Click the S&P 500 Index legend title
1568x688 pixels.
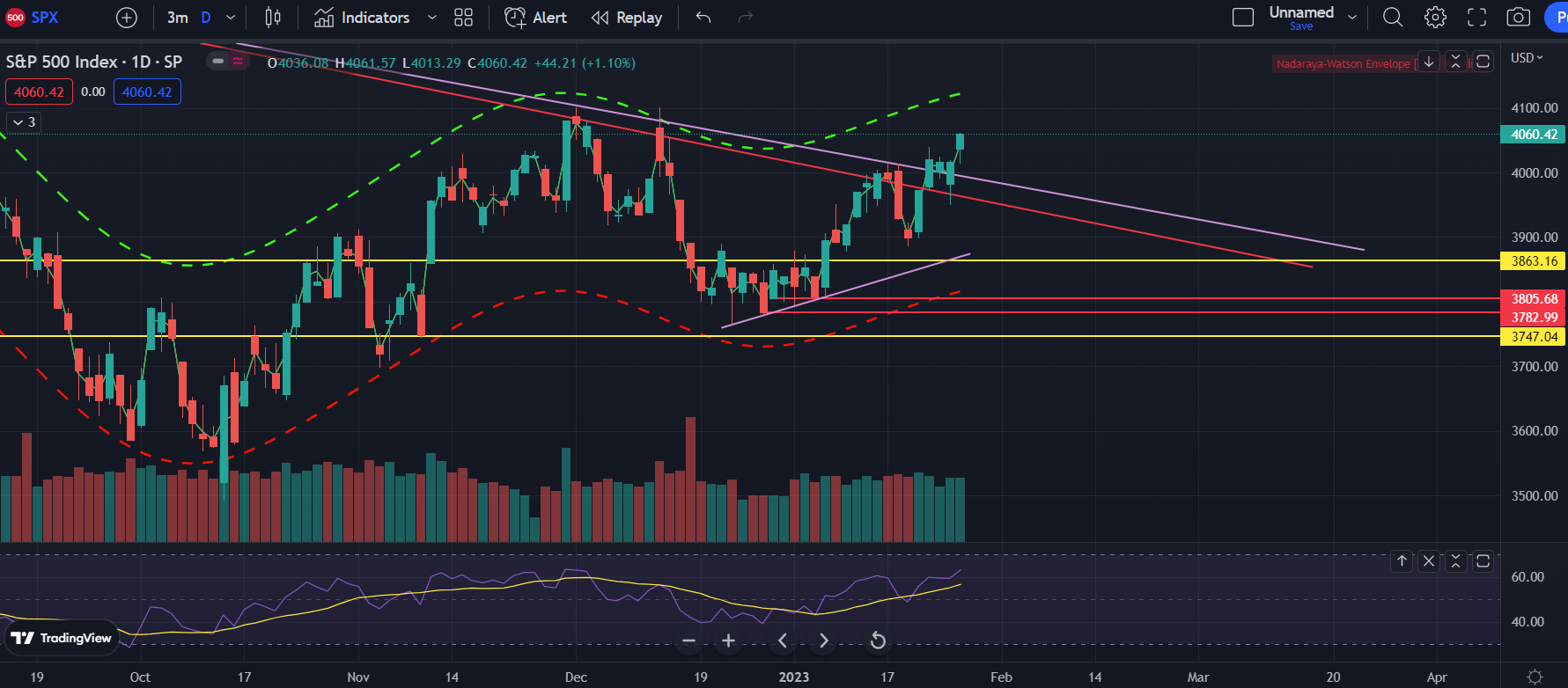click(94, 62)
